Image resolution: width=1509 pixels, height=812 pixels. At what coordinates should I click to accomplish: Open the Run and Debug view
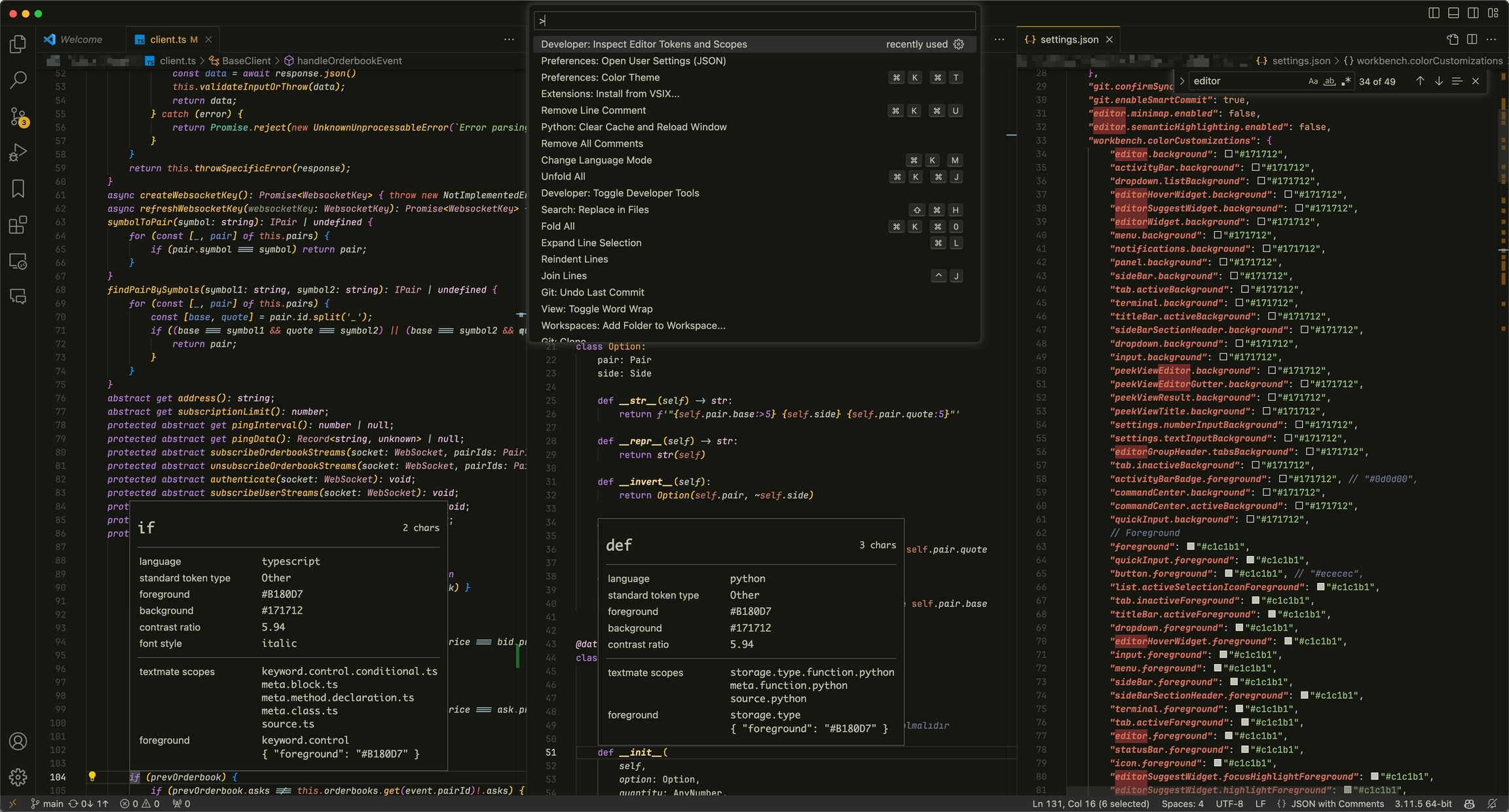click(x=18, y=153)
